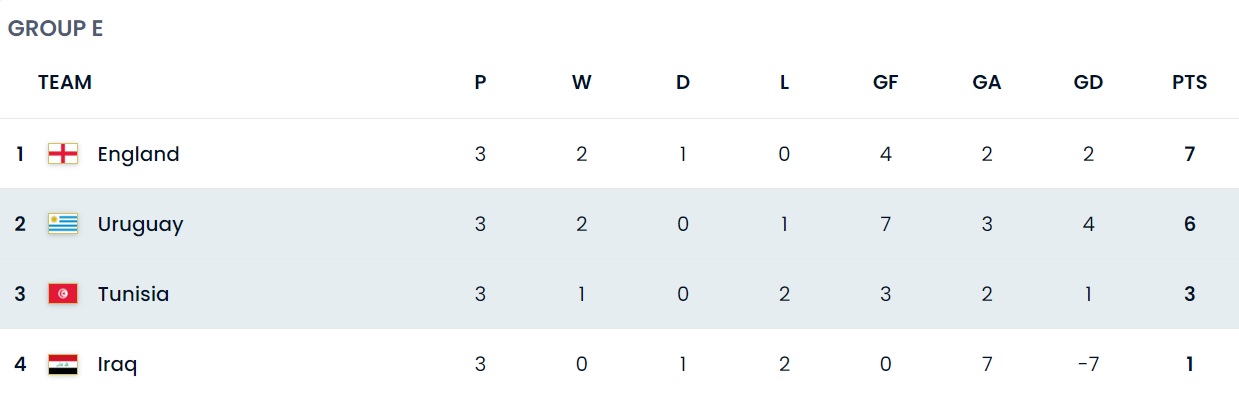This screenshot has height=398, width=1239.
Task: Click the D column header
Action: pos(683,83)
